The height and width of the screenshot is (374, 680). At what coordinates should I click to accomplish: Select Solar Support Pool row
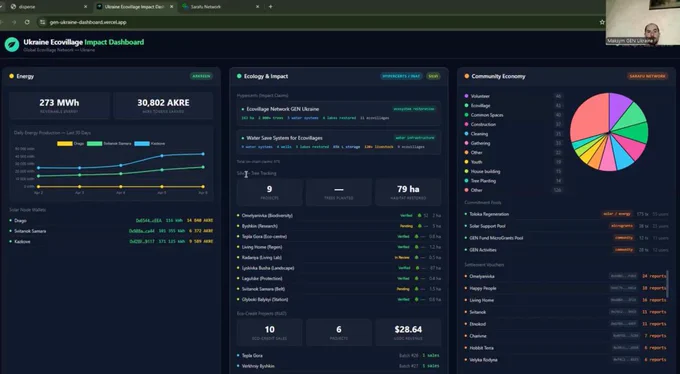pos(566,226)
